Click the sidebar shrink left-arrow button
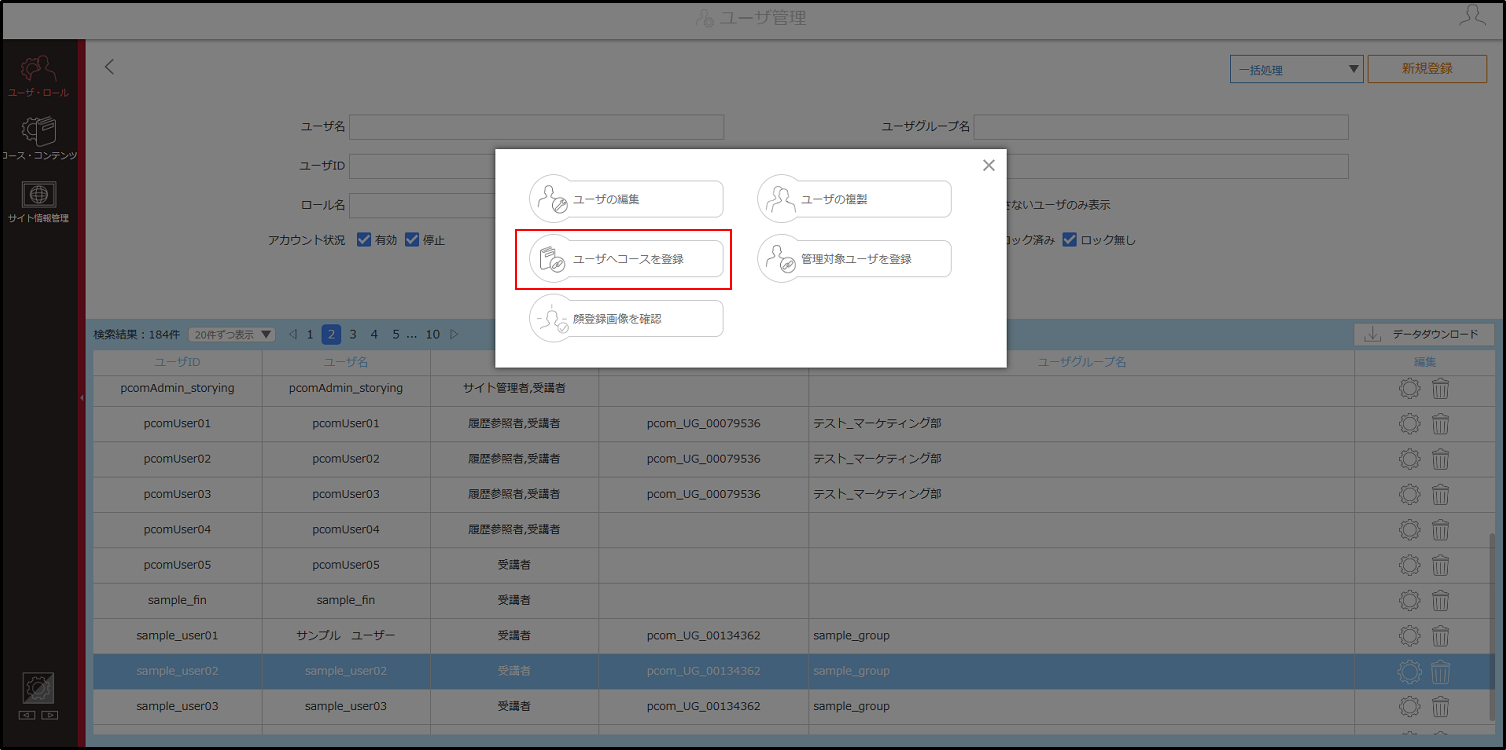The height and width of the screenshot is (750, 1506). point(28,715)
